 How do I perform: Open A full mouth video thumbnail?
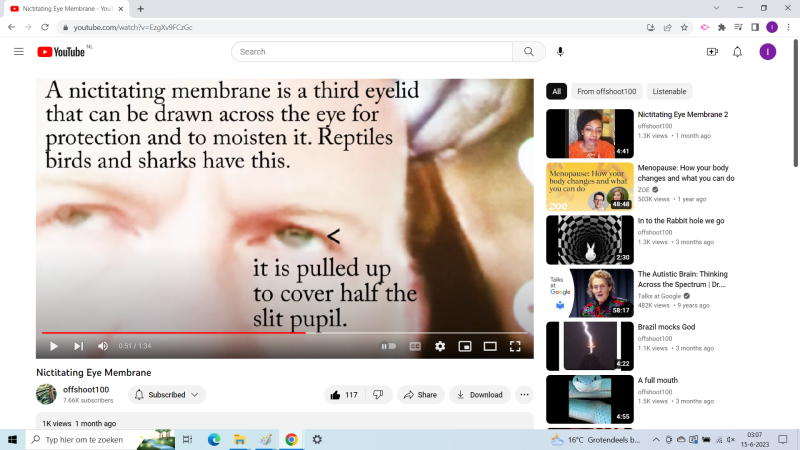(590, 399)
